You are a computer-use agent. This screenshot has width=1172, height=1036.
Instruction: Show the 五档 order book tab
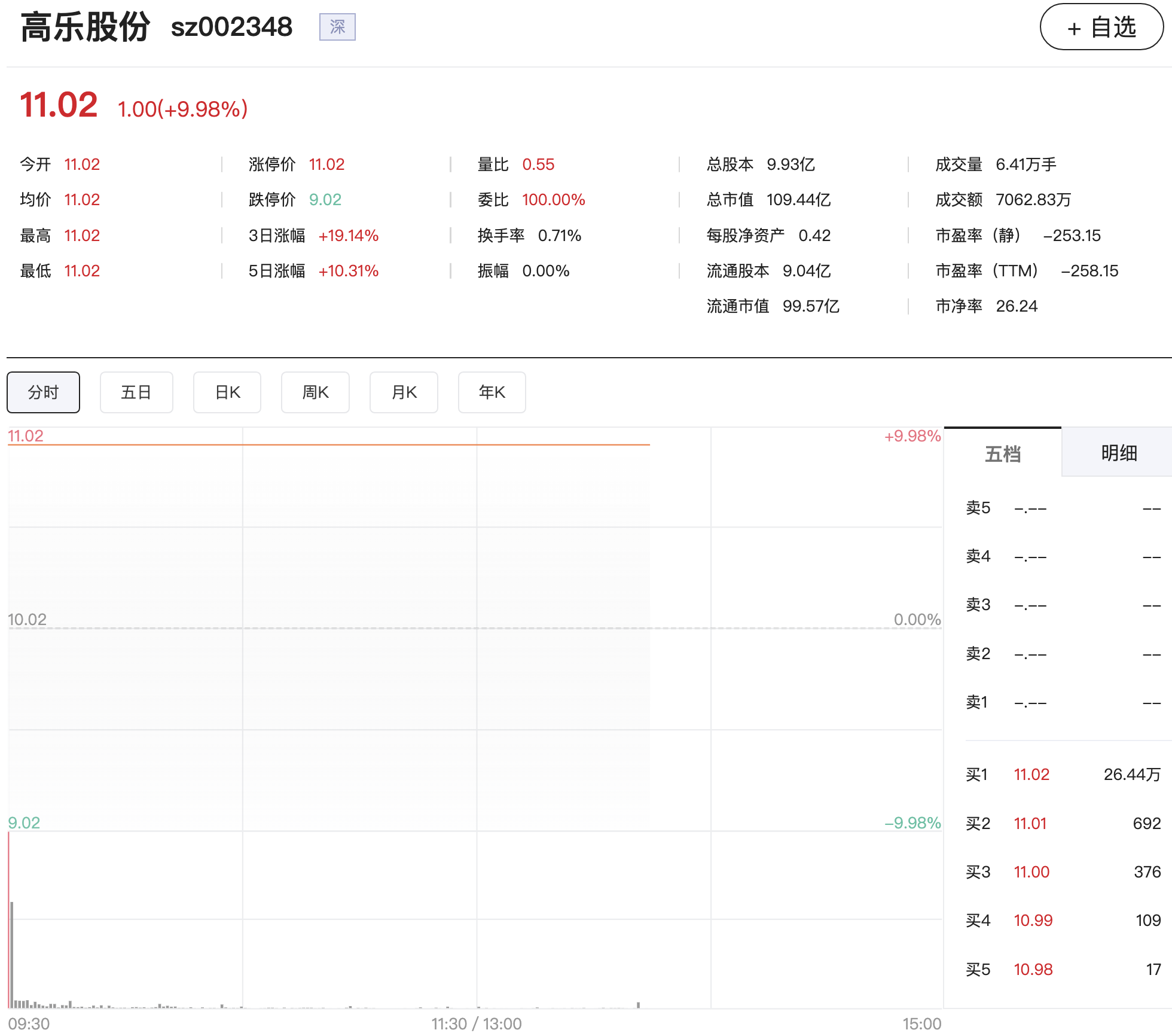1003,453
